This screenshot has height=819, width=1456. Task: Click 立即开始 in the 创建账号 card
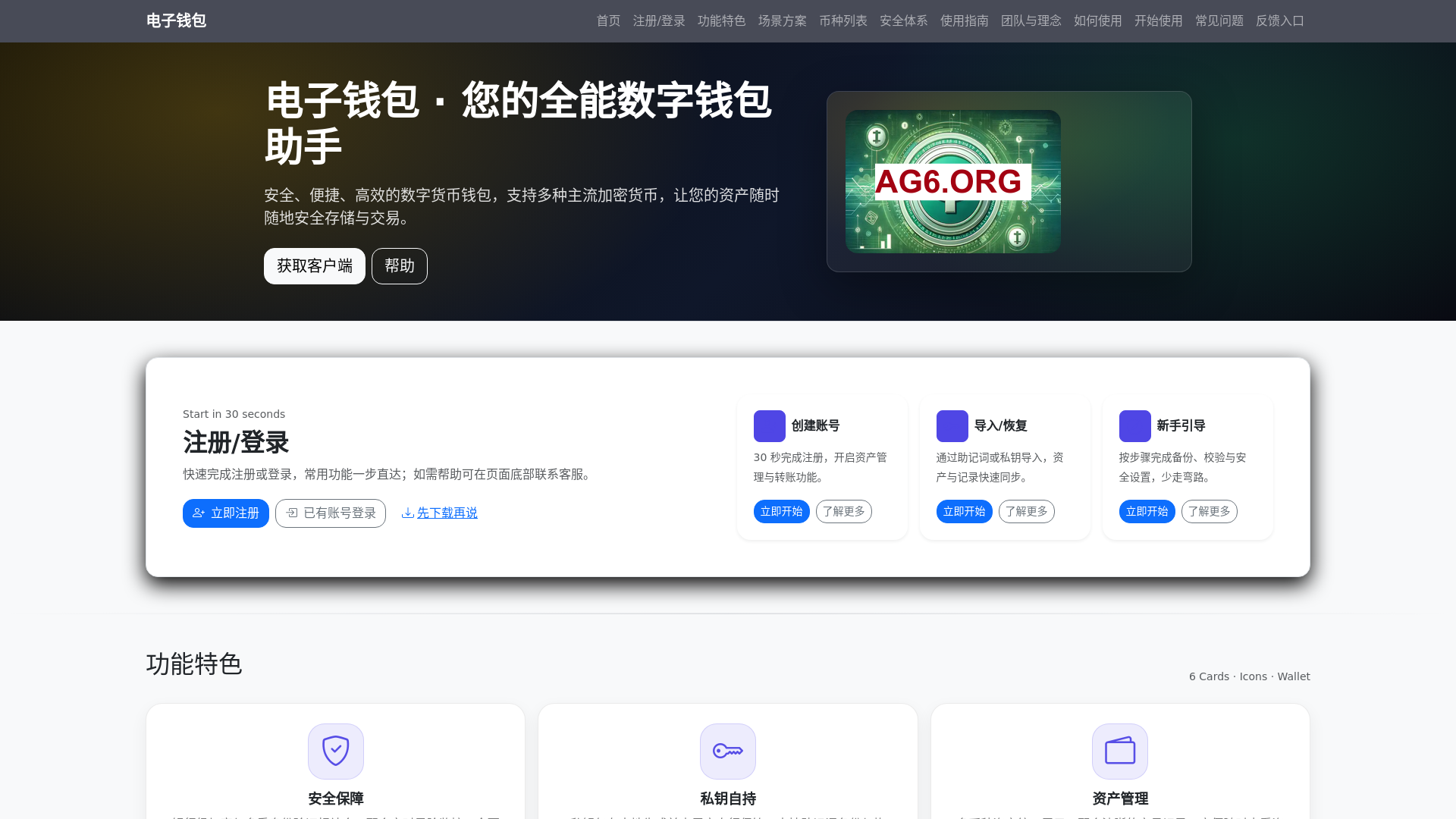pos(782,512)
